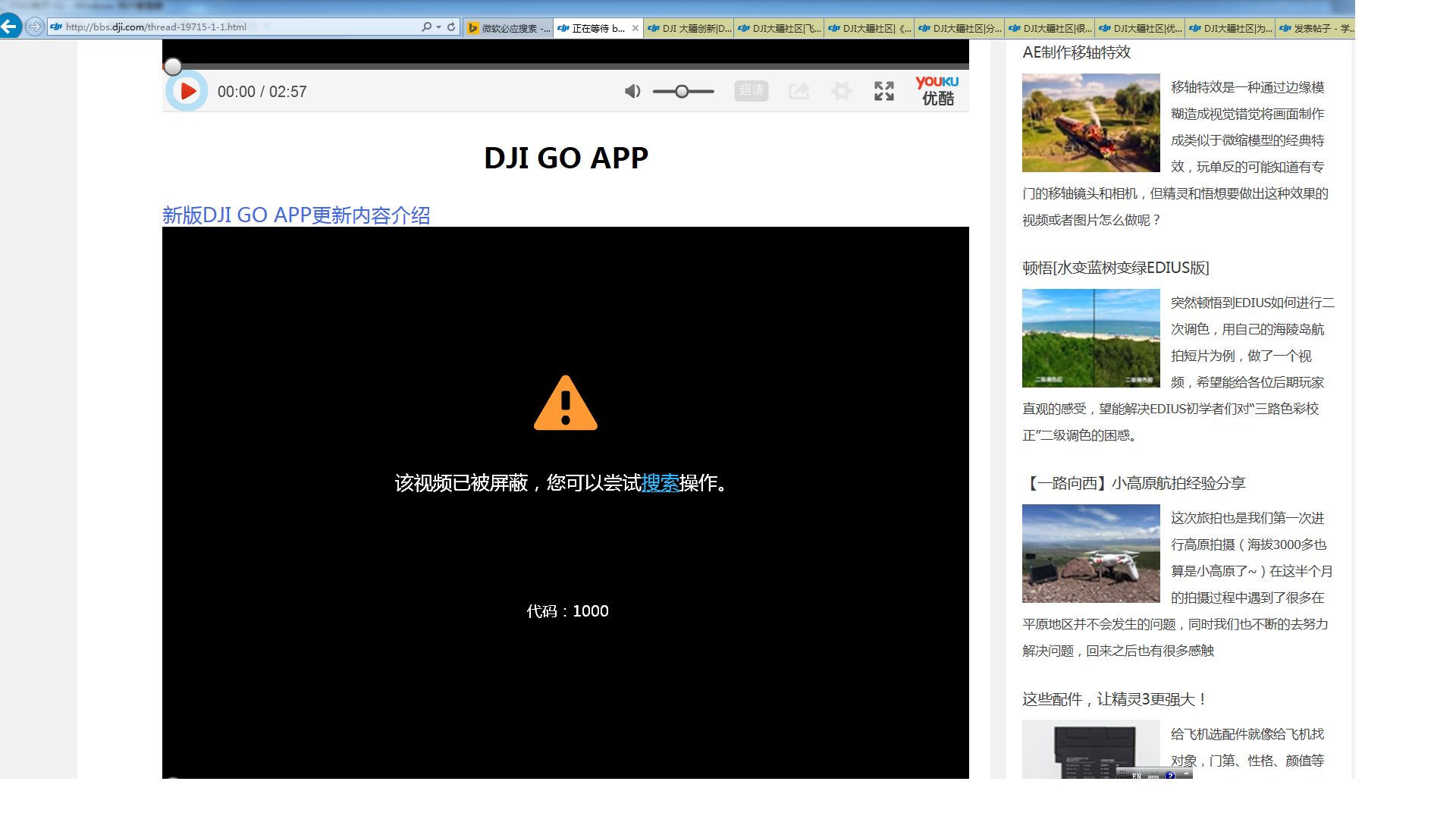Click text 移轴特效是一种通过边缘模
Screen dimensions: 1456x819
click(x=1247, y=87)
